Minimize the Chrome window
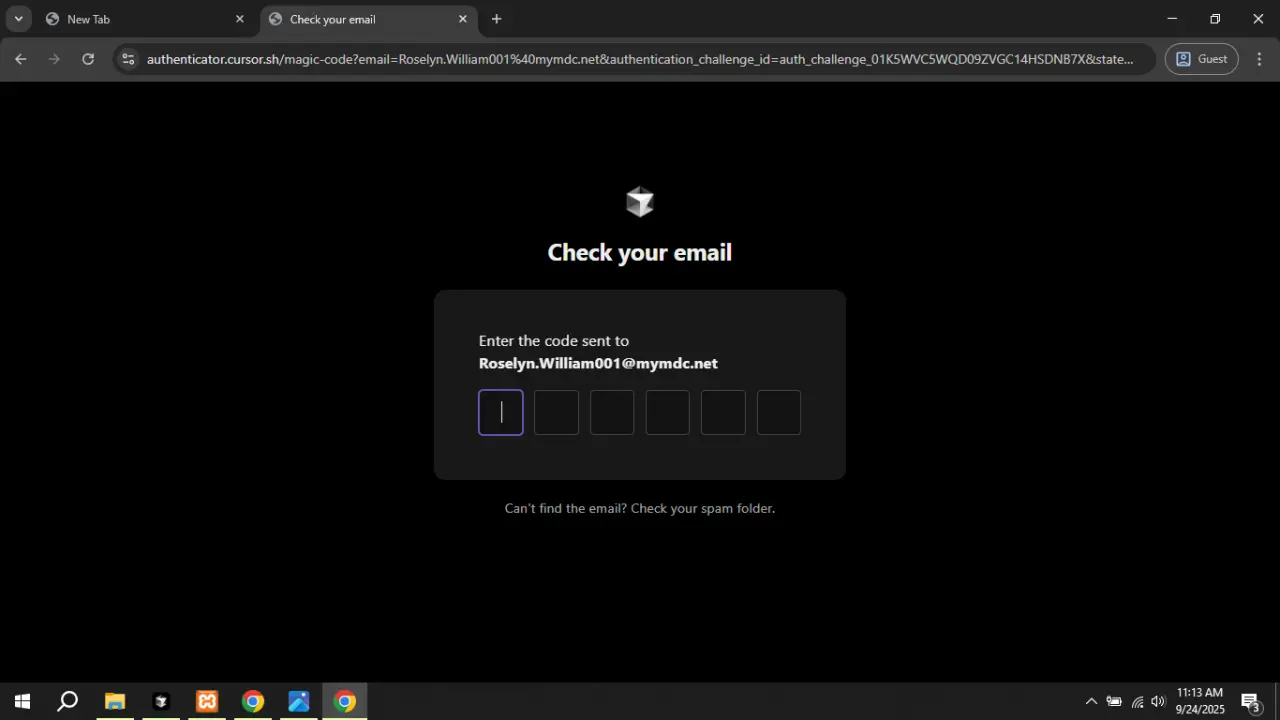The image size is (1280, 720). pyautogui.click(x=1172, y=19)
